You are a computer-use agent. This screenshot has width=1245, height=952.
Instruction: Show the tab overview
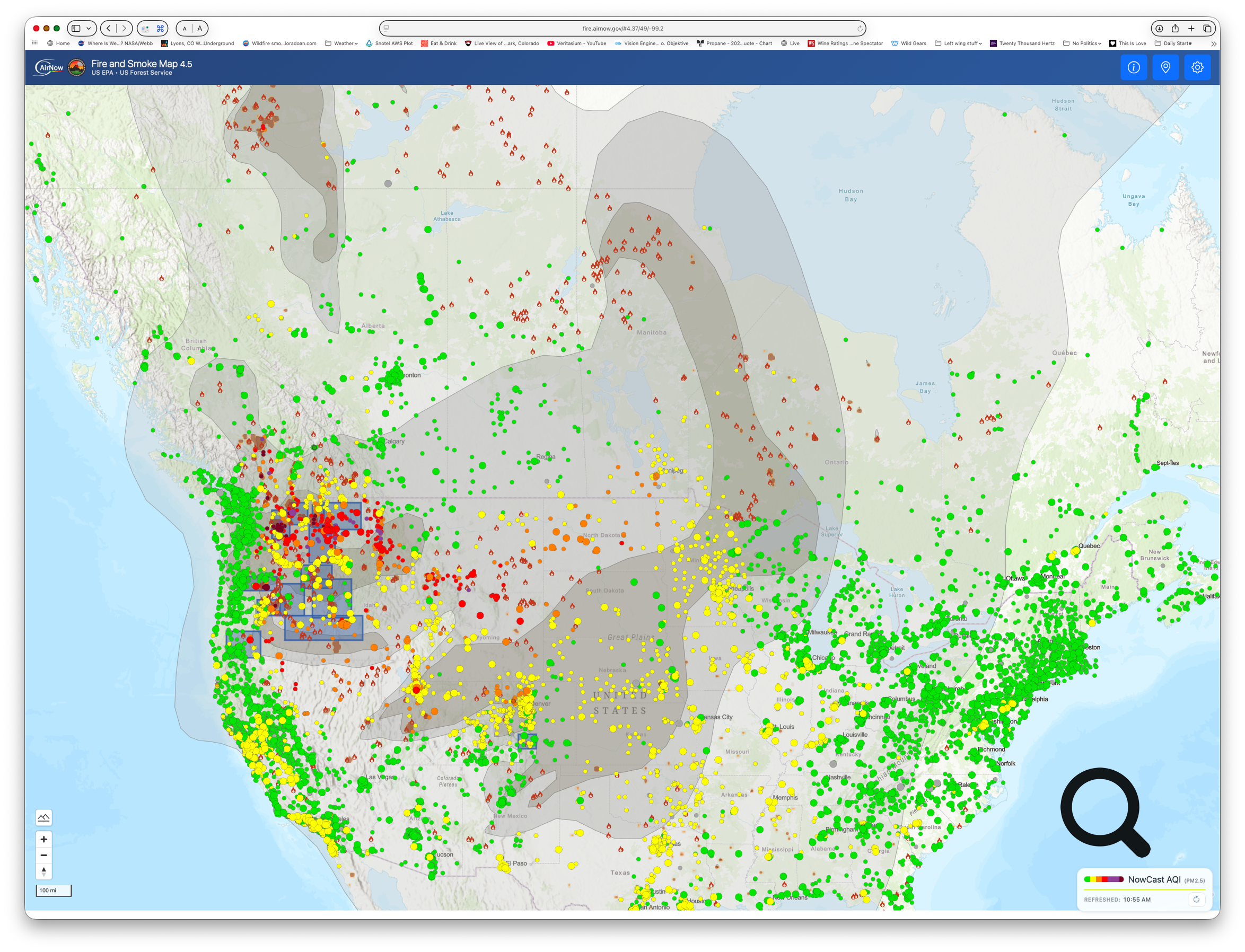(x=1207, y=28)
